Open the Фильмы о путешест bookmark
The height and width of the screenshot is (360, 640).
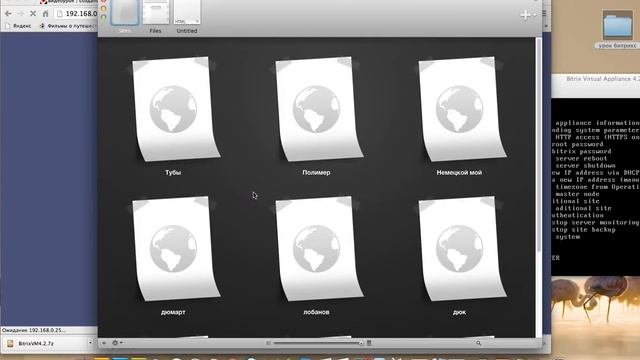[x=67, y=26]
